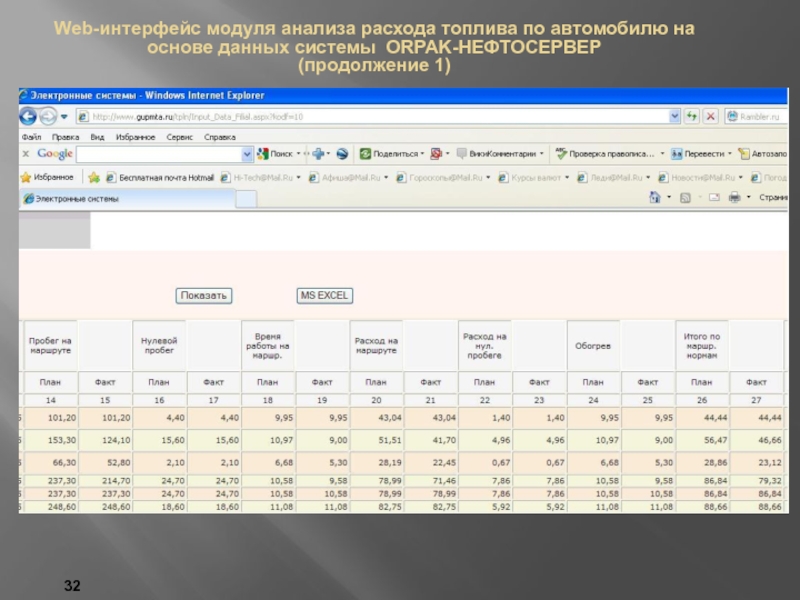Click the Print icon in command bar

pos(734,198)
